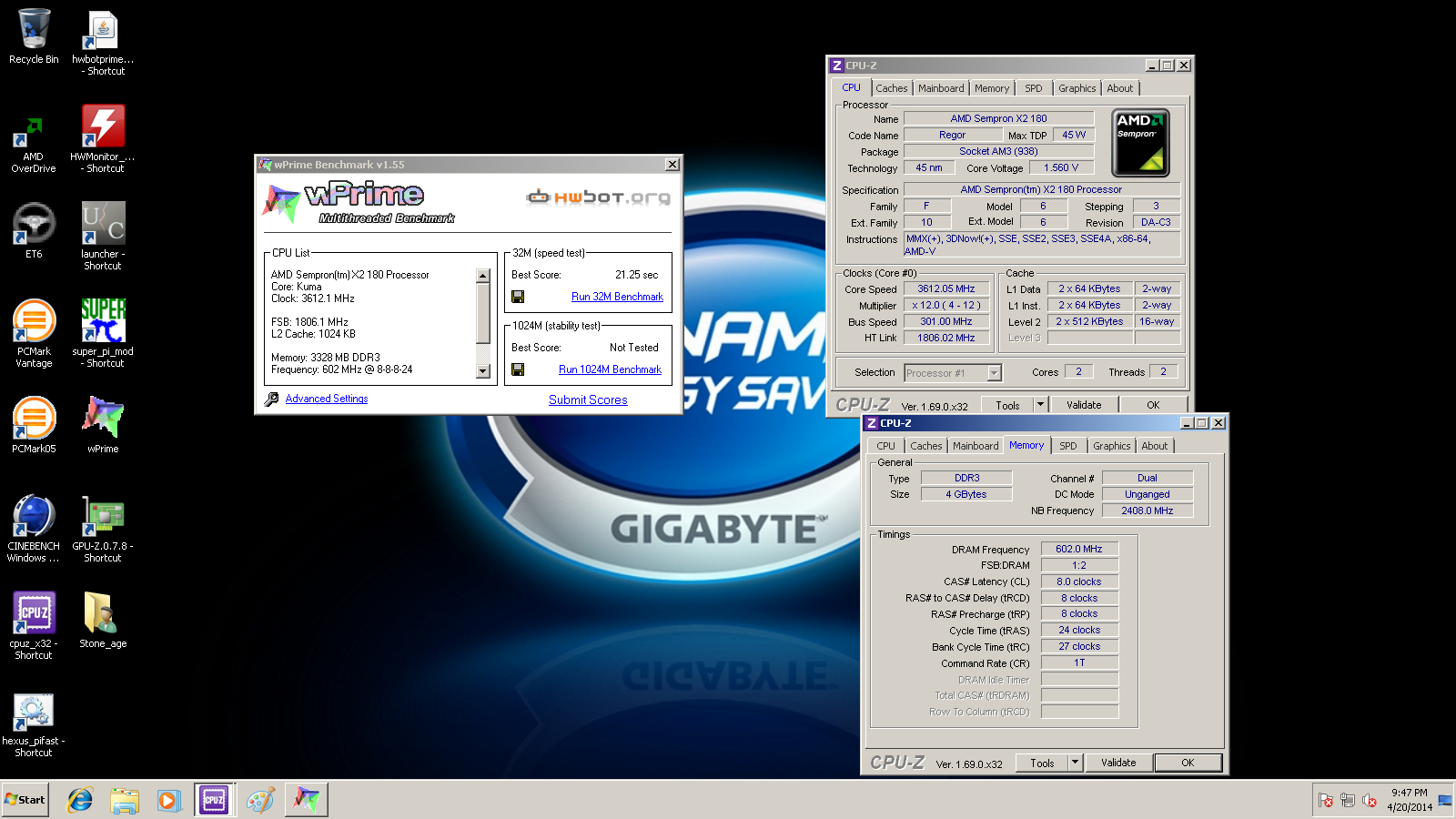Open Advanced Settings link in wPrime
Viewport: 1456px width, 819px height.
tap(327, 399)
